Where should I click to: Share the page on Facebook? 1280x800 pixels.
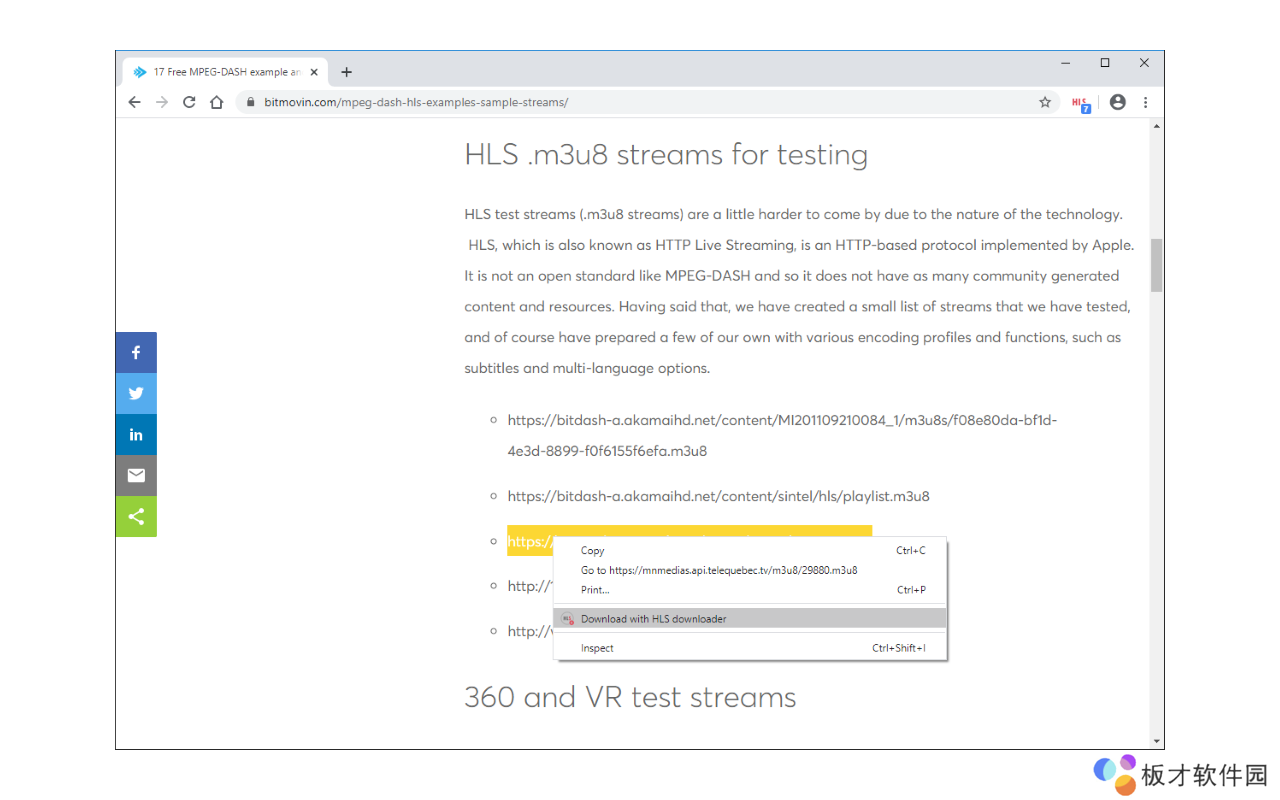[136, 352]
